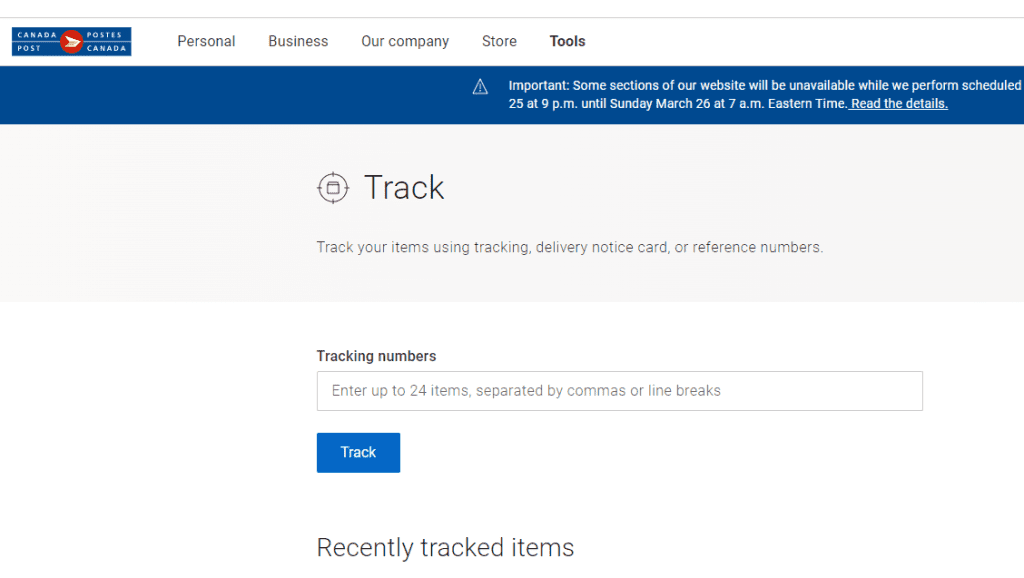Screen dimensions: 1024x578
Task: Open Read the details link
Action: [896, 103]
